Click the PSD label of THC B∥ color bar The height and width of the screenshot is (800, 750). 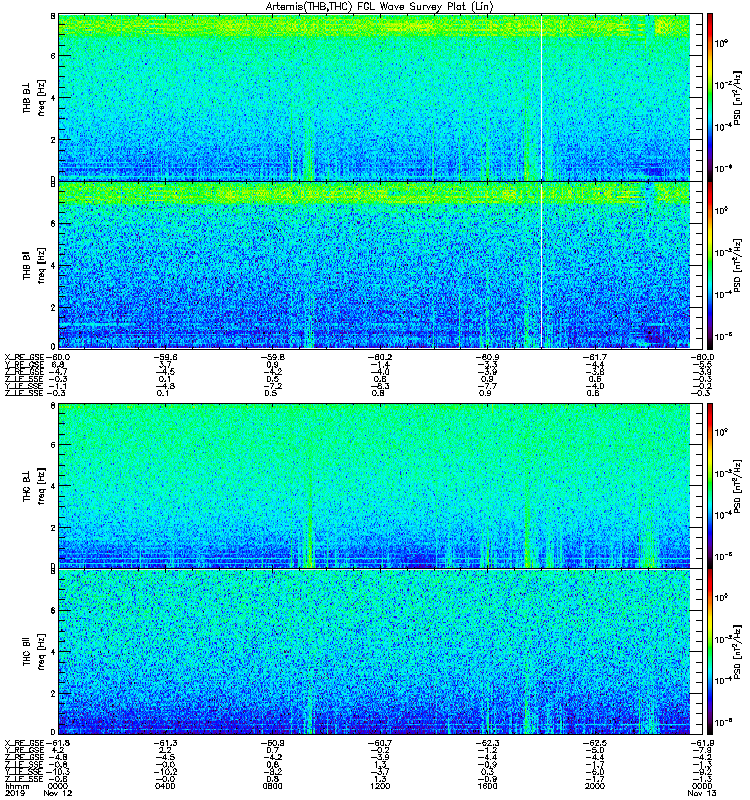coord(737,652)
